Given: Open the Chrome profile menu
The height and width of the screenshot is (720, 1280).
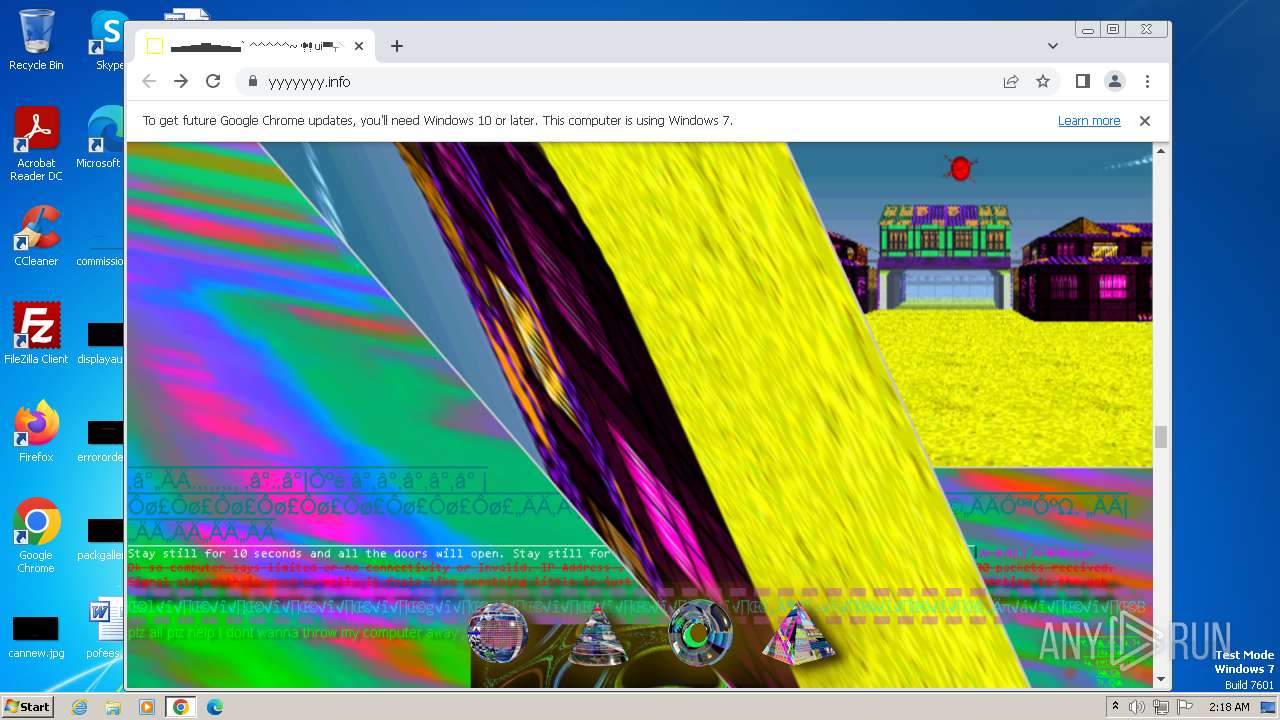Looking at the screenshot, I should [1114, 81].
